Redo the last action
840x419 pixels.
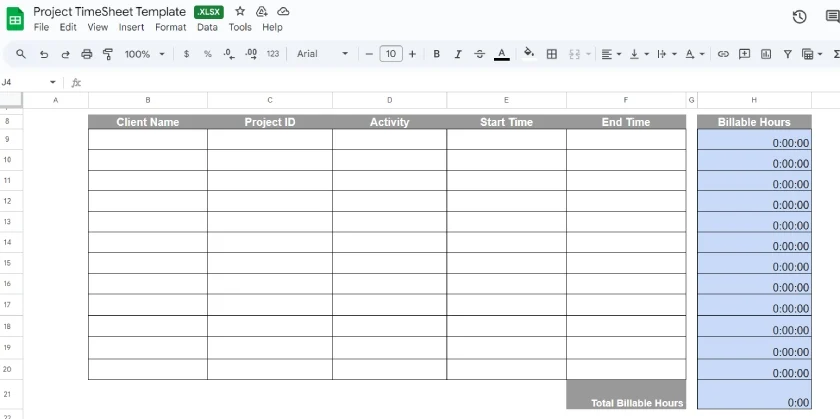click(x=65, y=54)
